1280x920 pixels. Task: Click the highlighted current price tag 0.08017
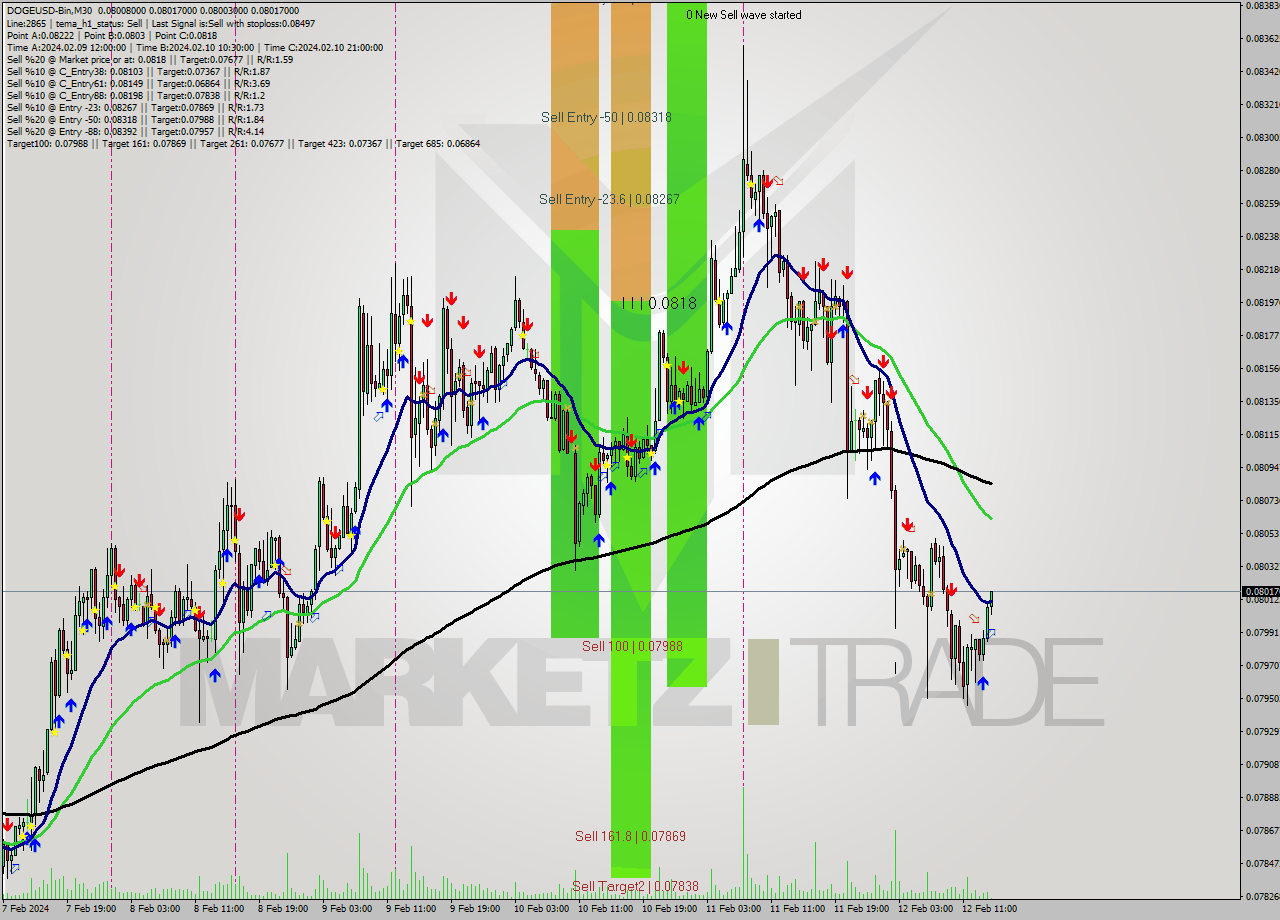pos(1259,591)
